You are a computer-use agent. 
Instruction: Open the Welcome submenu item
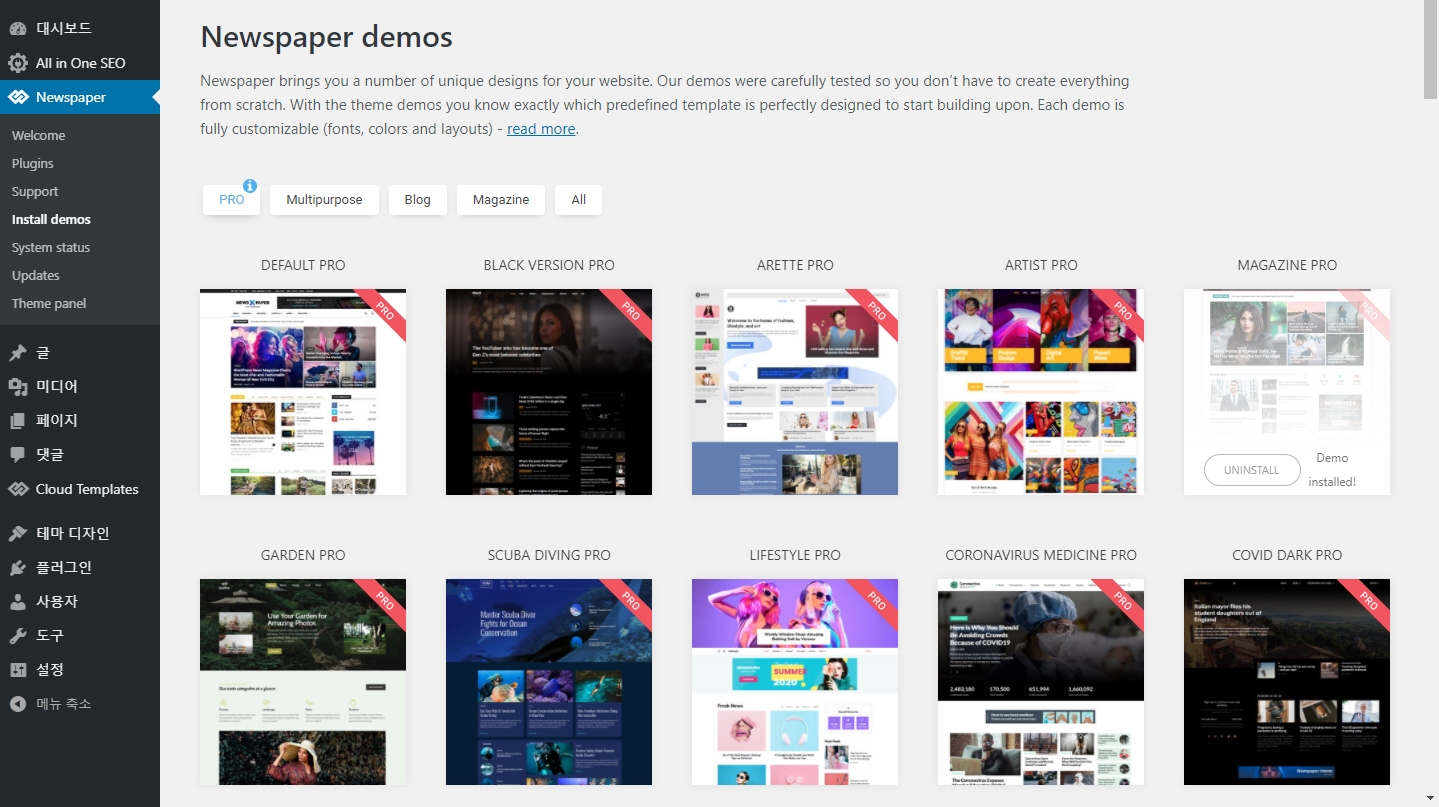(38, 135)
